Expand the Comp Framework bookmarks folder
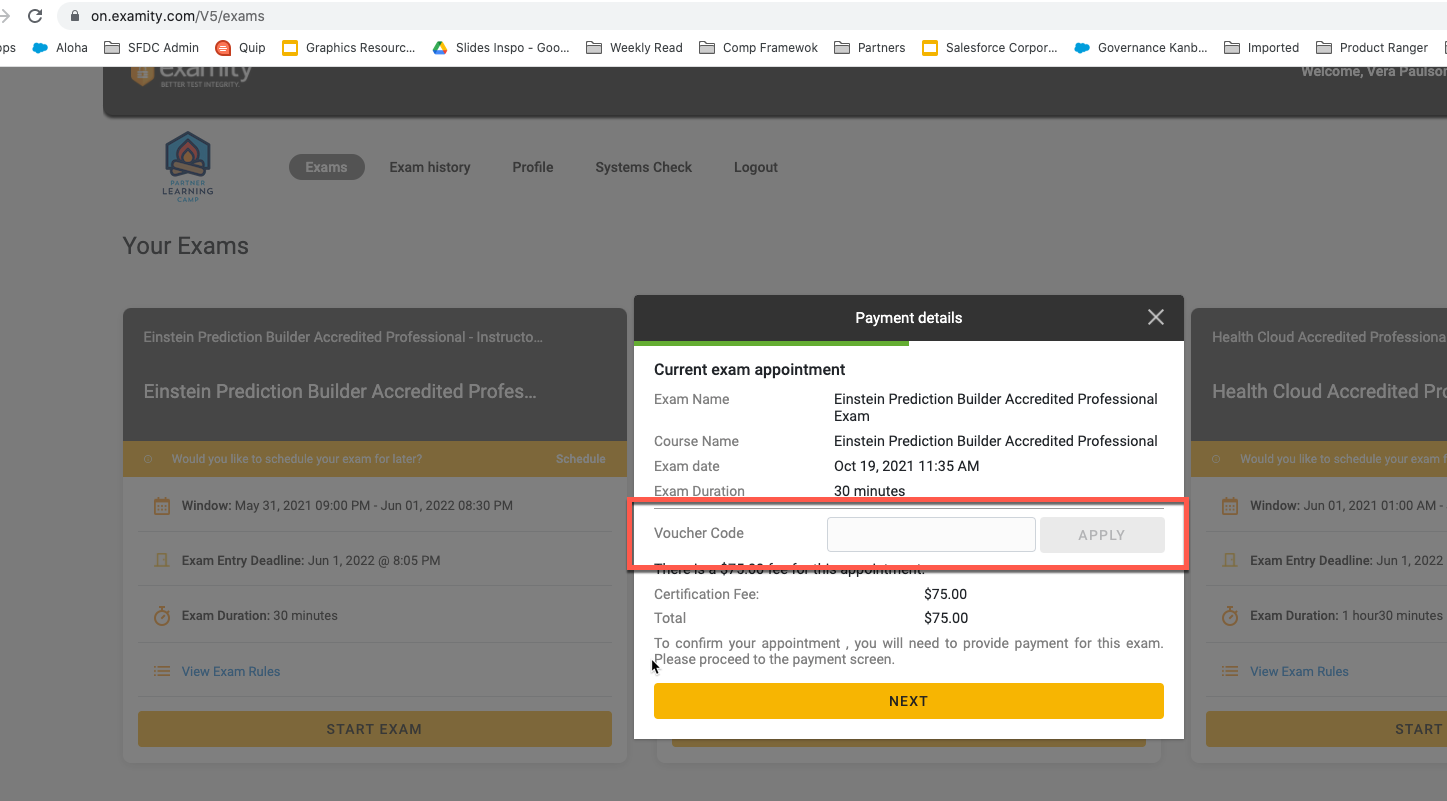Viewport: 1447px width, 801px height. coord(758,47)
